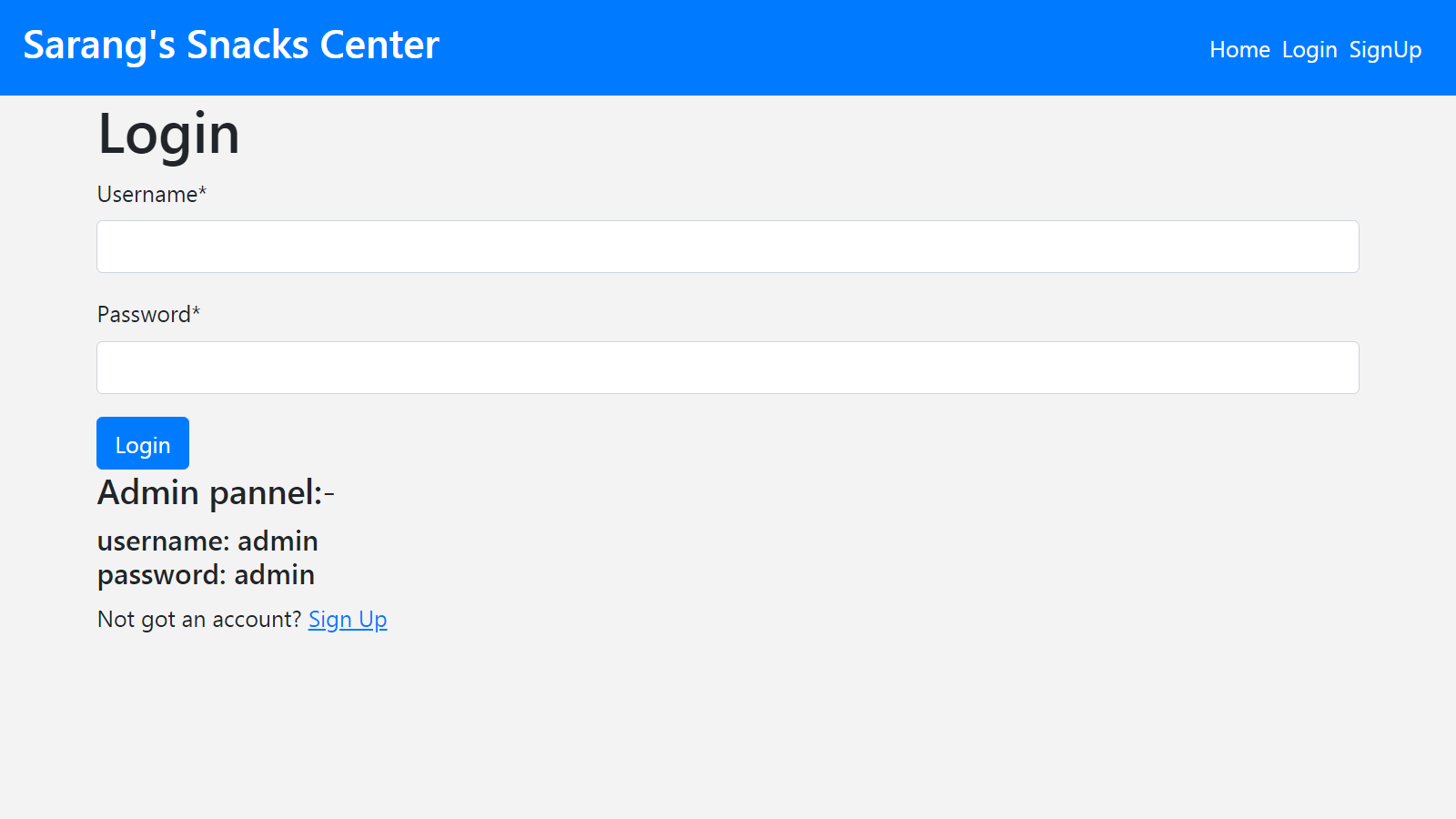The height and width of the screenshot is (819, 1456).
Task: Select the Password field label
Action: 147,314
